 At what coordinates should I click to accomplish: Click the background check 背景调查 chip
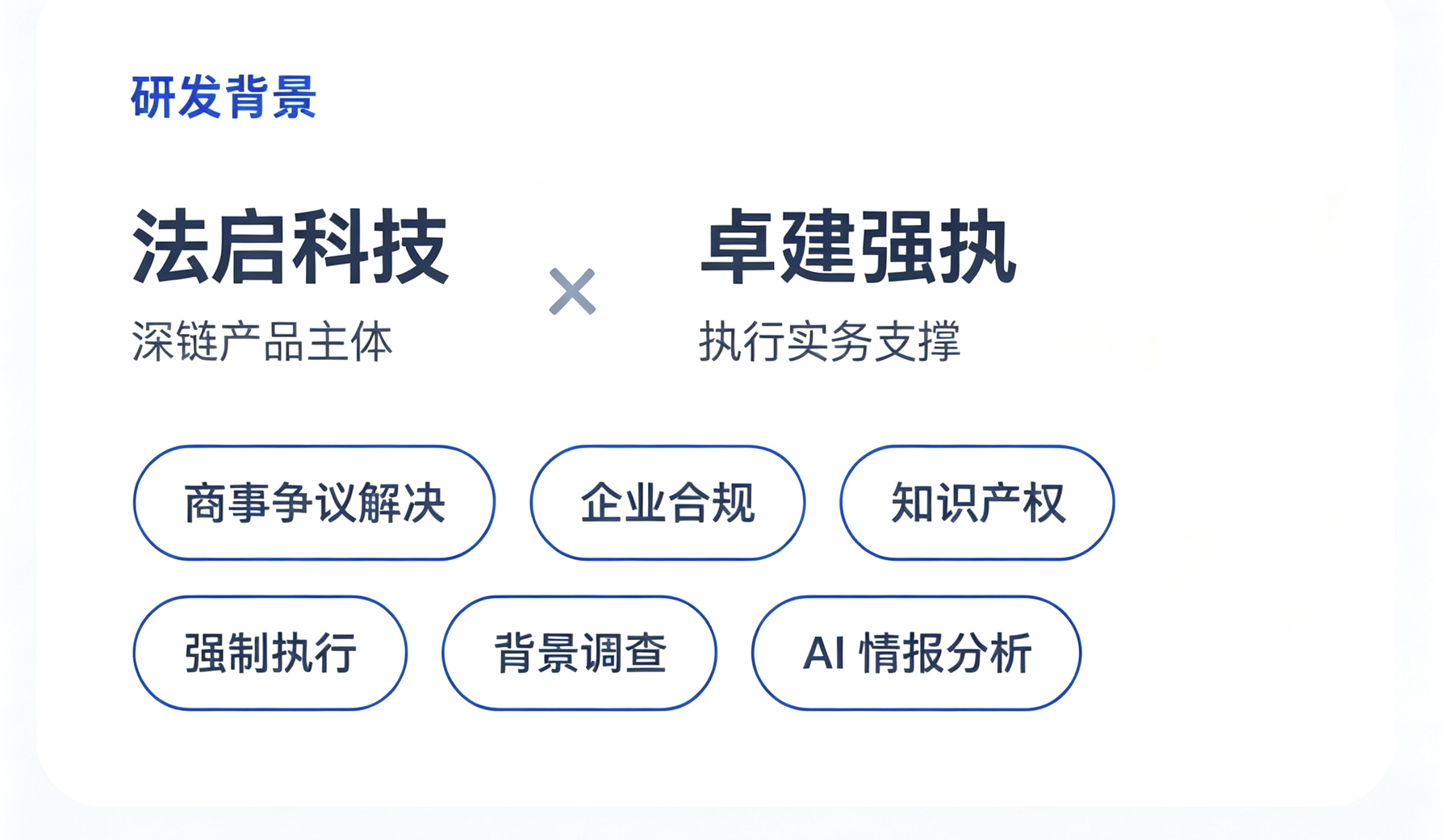coord(579,653)
